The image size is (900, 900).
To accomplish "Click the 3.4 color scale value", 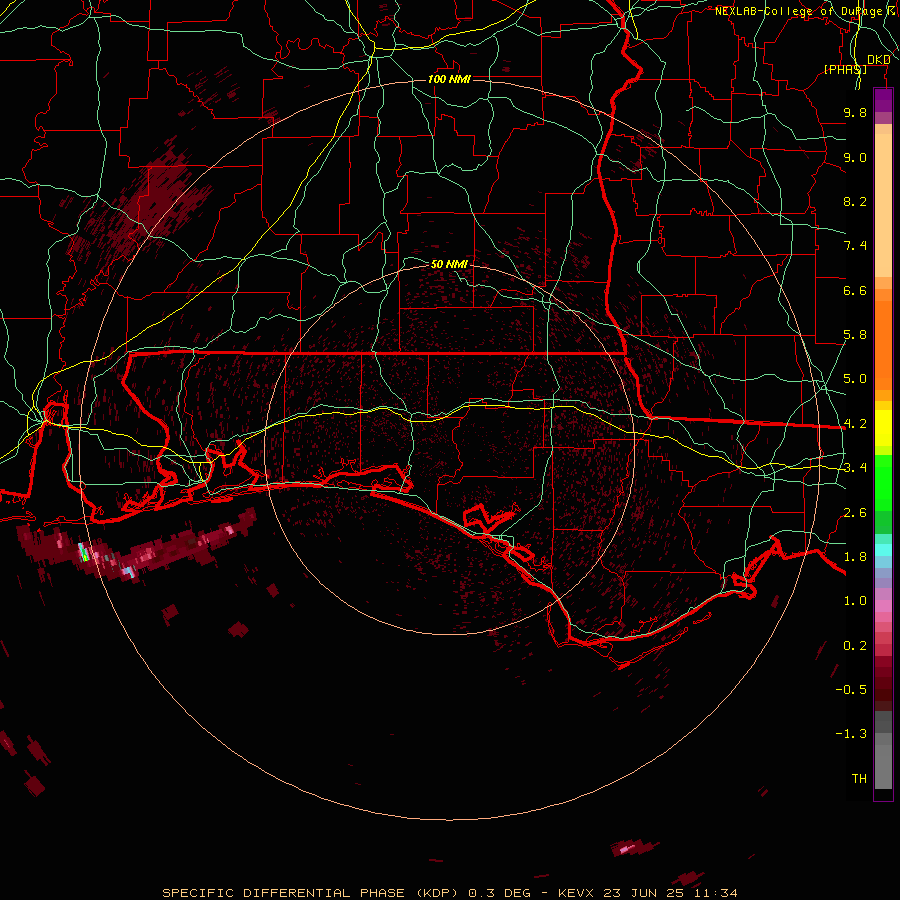I will pos(855,468).
